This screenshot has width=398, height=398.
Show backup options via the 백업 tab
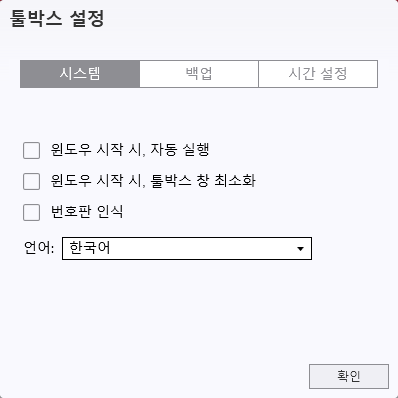coord(199,74)
